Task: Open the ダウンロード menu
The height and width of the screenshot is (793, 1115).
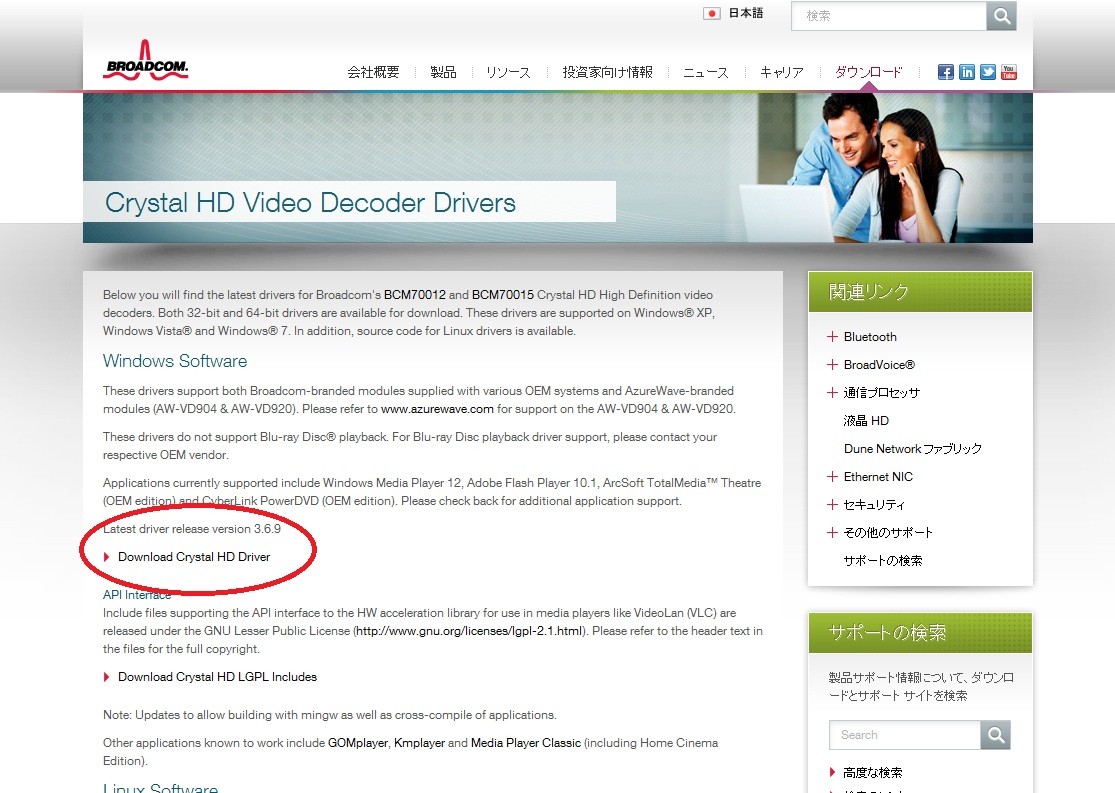Action: click(868, 72)
